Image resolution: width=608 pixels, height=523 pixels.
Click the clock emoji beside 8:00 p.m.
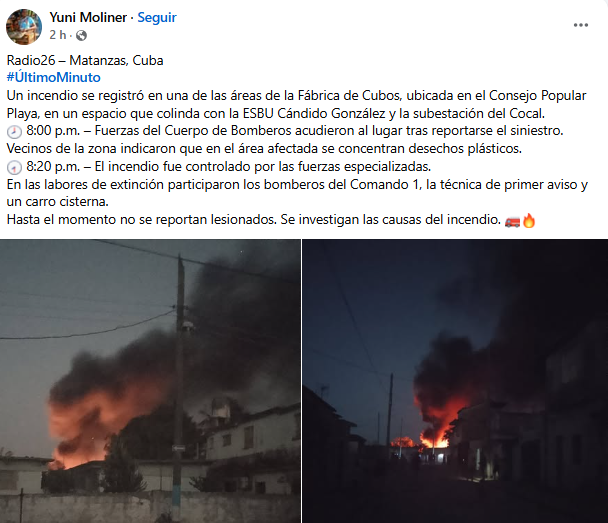(x=14, y=132)
